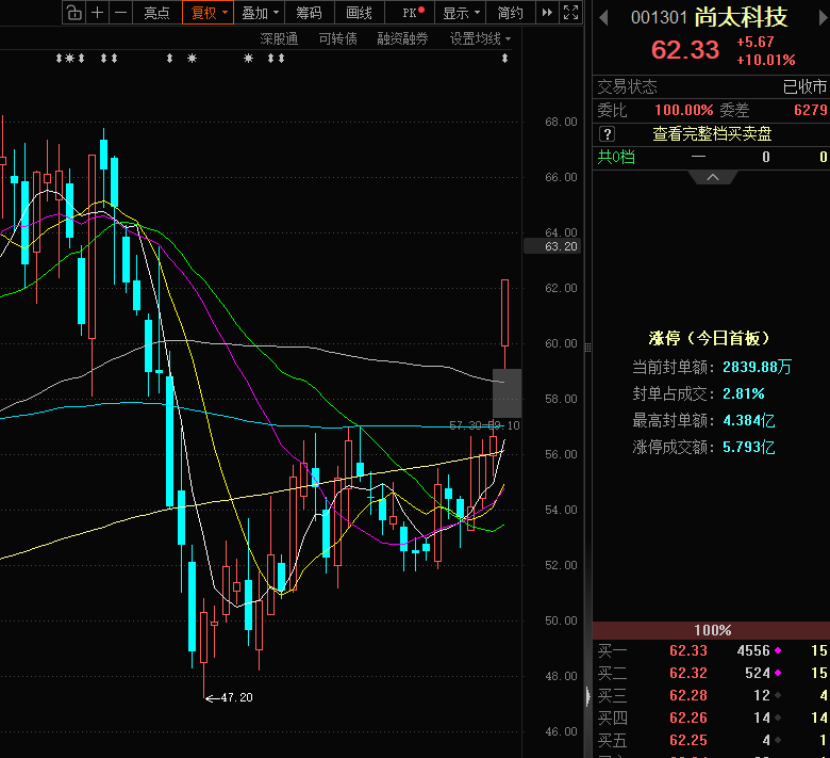
Task: Click the gray gap box near latest candle
Action: coord(507,393)
